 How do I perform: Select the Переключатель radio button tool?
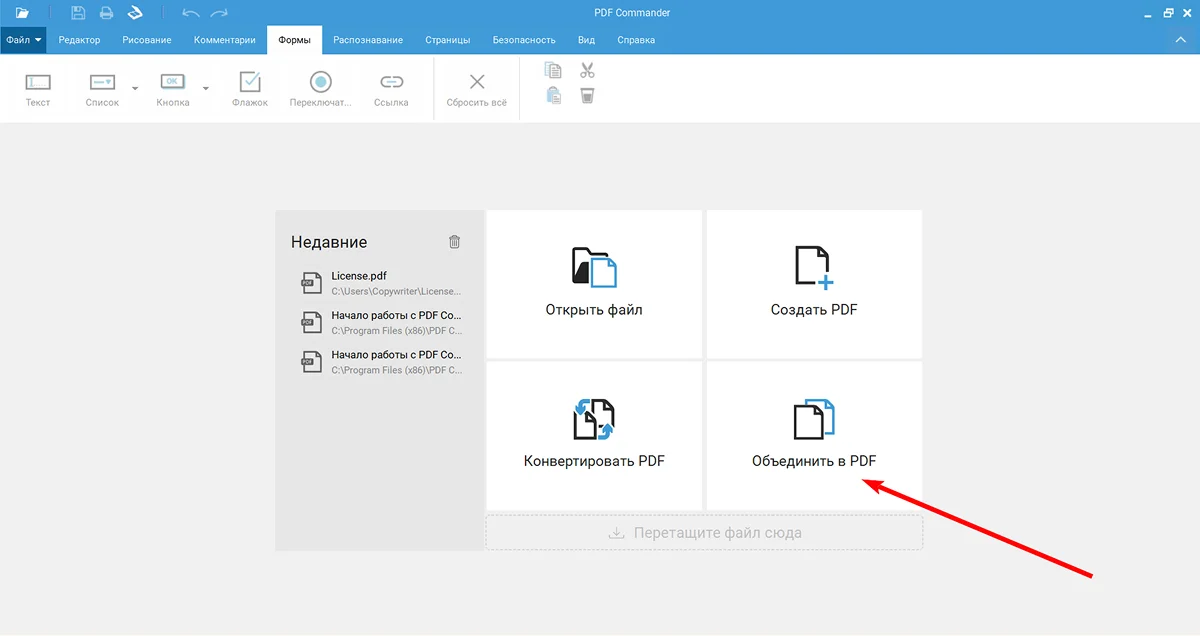(321, 89)
